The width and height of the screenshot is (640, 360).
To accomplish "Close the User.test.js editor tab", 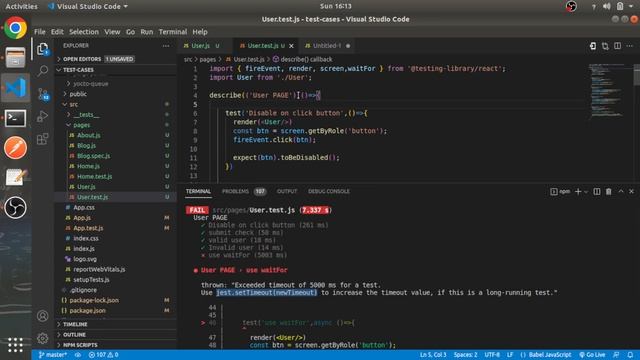I will [291, 46].
